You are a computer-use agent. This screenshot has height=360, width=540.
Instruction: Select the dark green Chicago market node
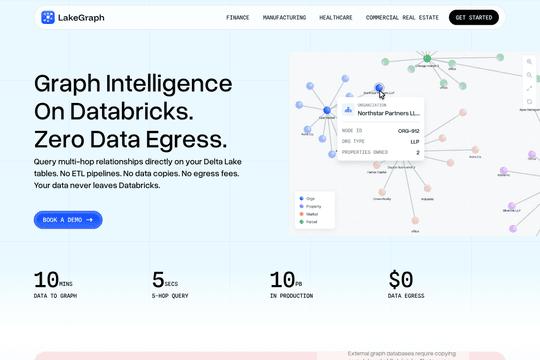(427, 59)
